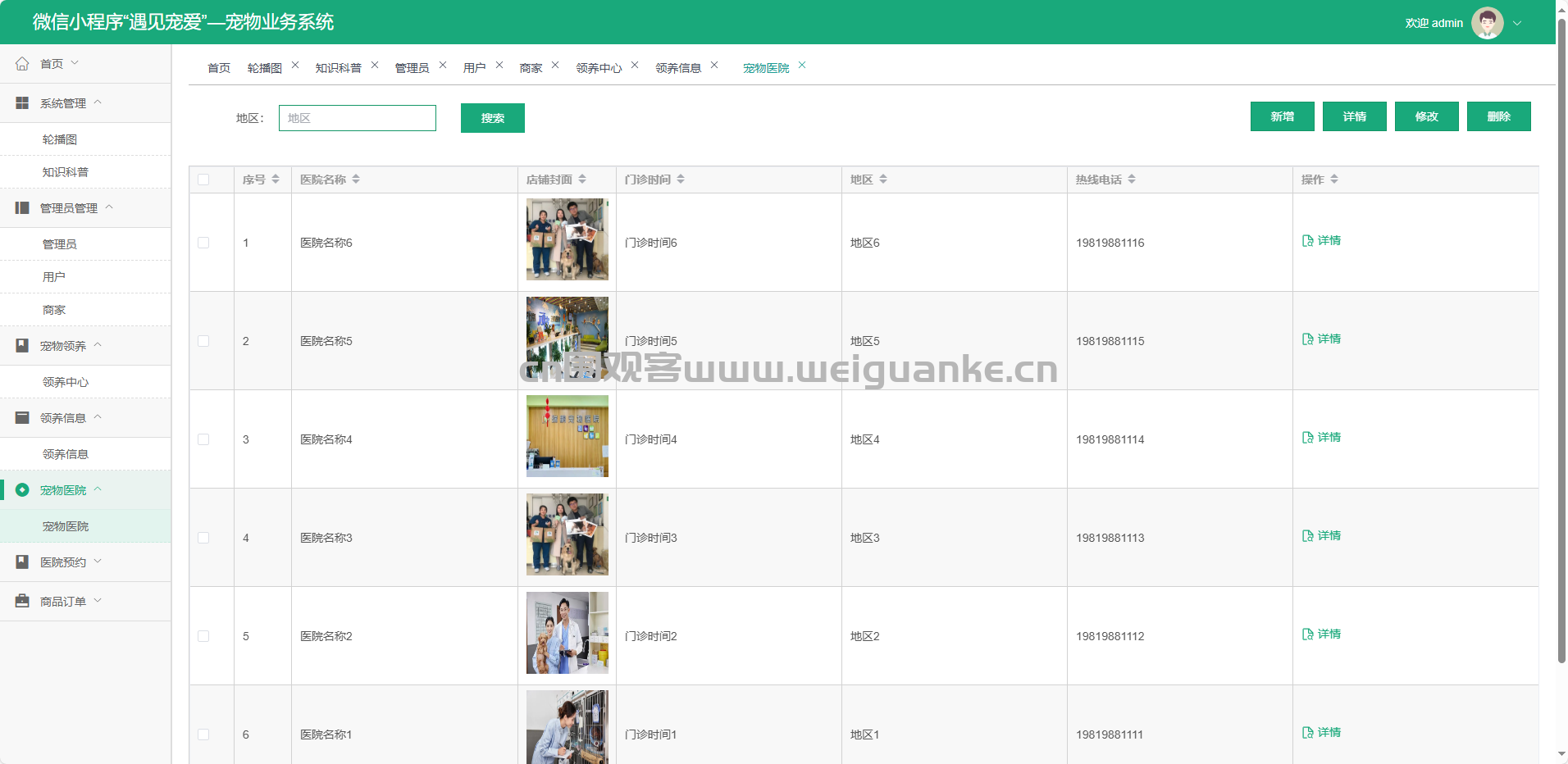Select the checkbox for 医院名称4
The width and height of the screenshot is (1568, 764).
pos(203,439)
